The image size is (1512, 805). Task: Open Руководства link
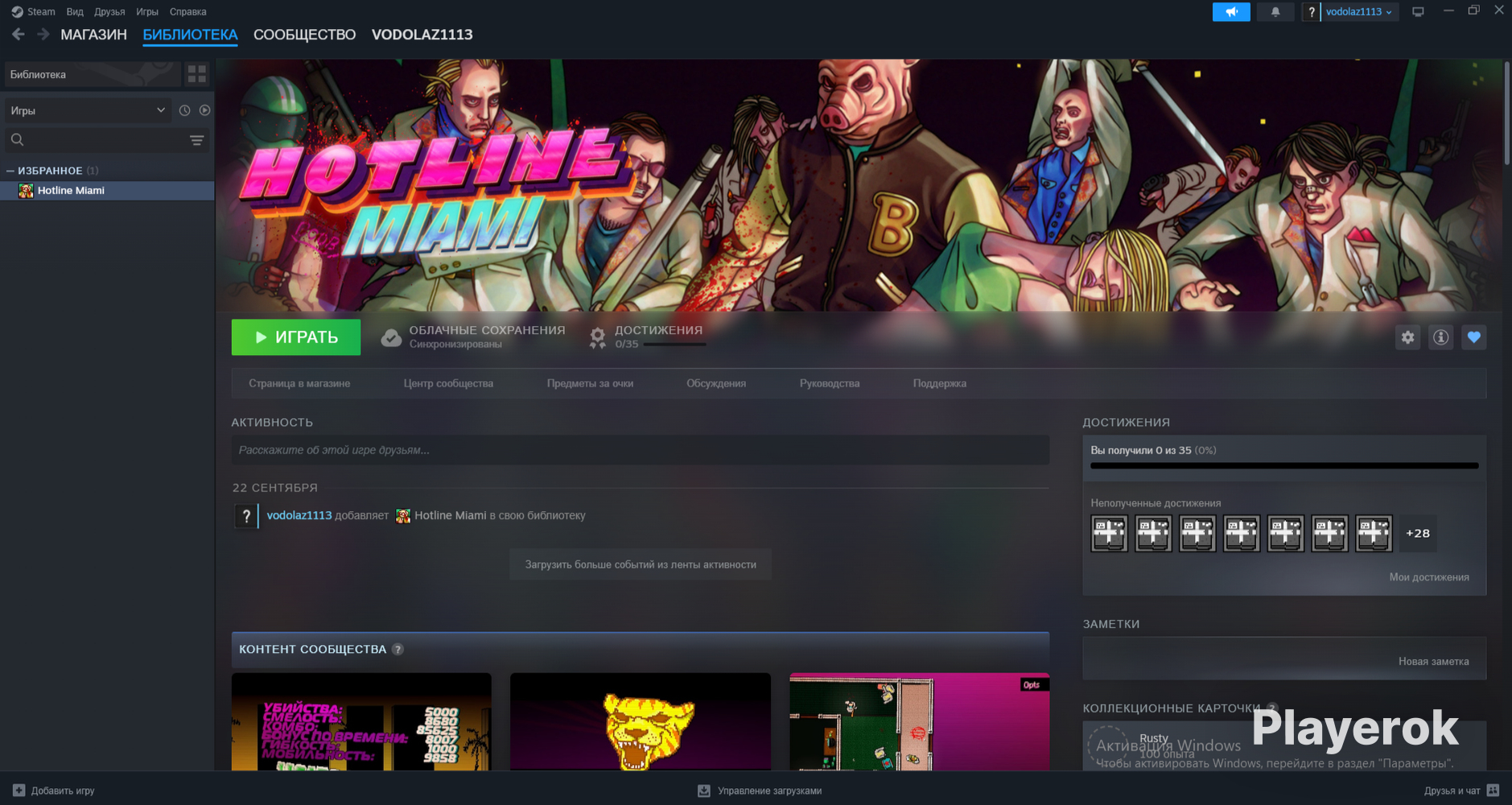(x=830, y=383)
